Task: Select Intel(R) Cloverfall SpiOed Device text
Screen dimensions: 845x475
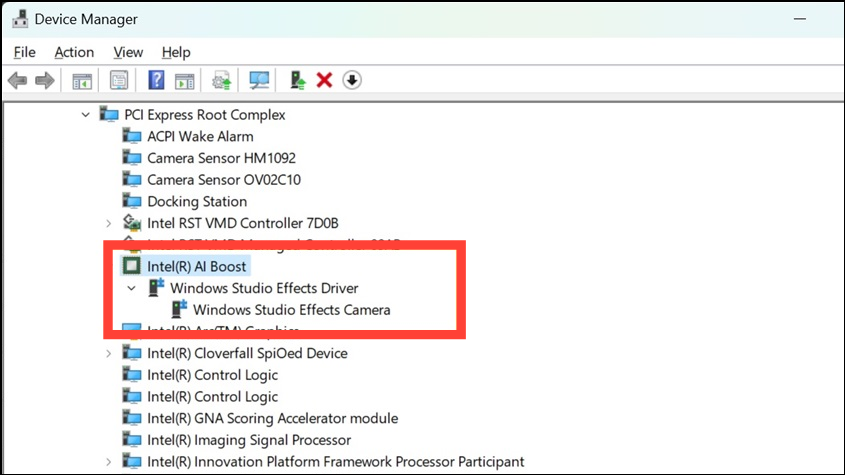Action: click(x=247, y=353)
